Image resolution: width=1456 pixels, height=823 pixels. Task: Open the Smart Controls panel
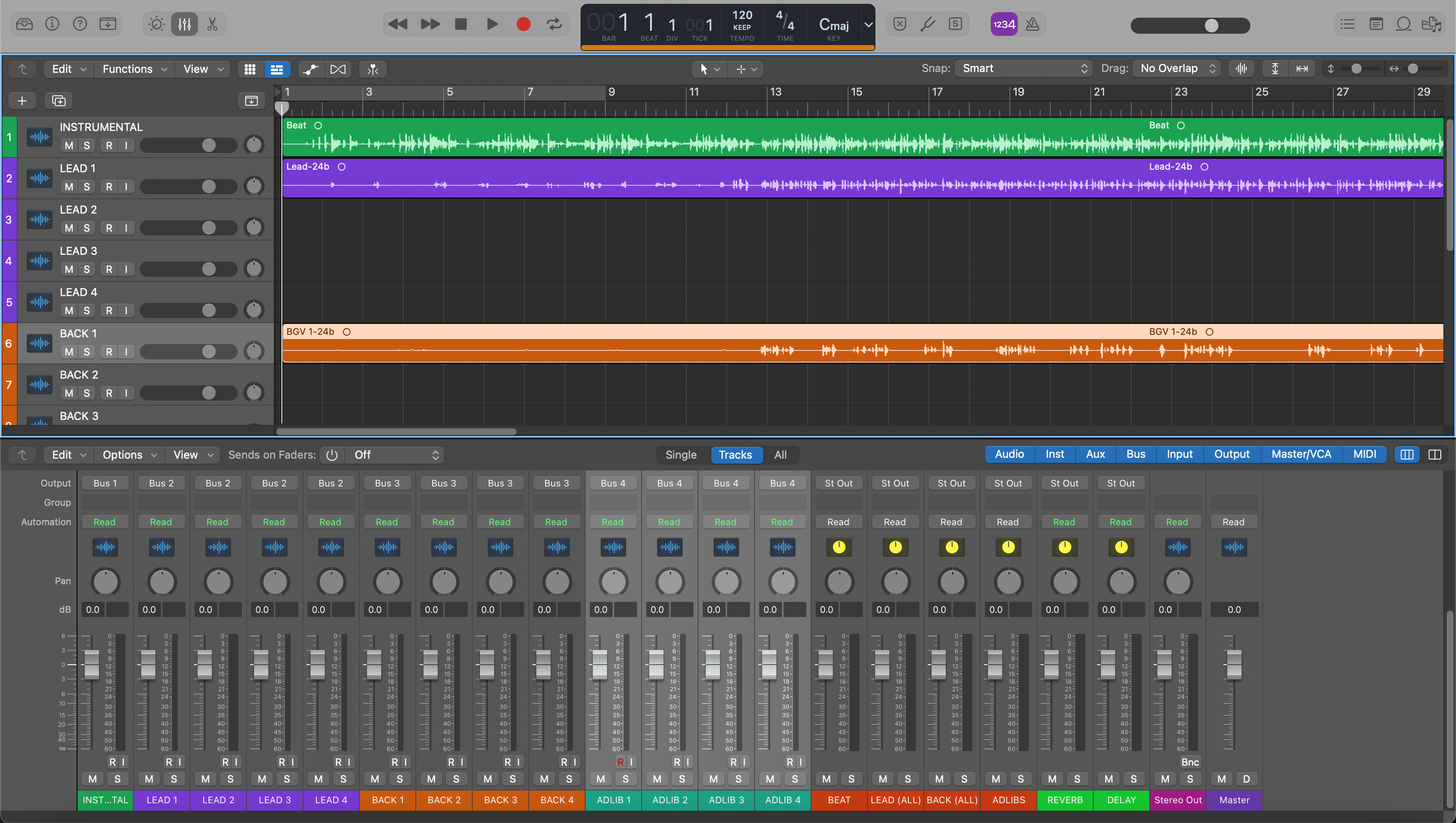(155, 24)
